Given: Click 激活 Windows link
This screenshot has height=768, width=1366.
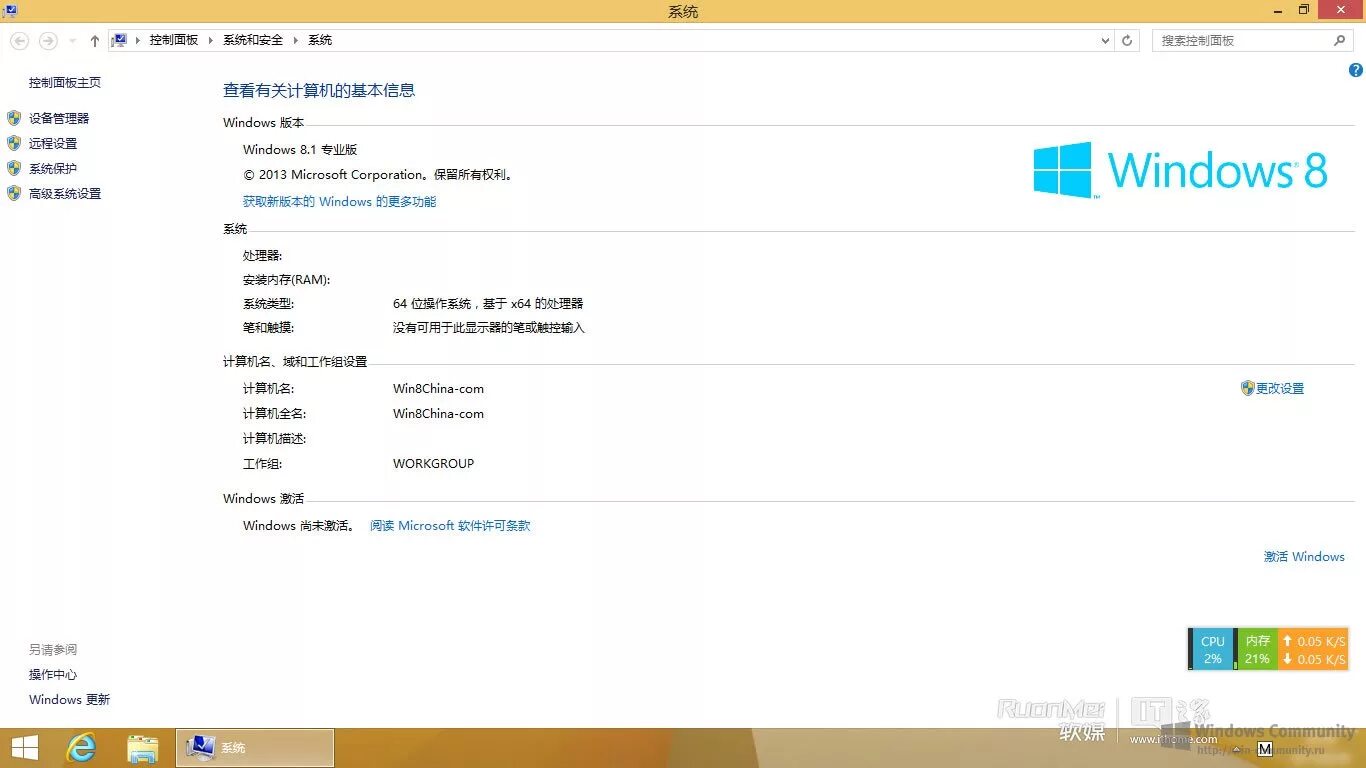Looking at the screenshot, I should tap(1304, 557).
